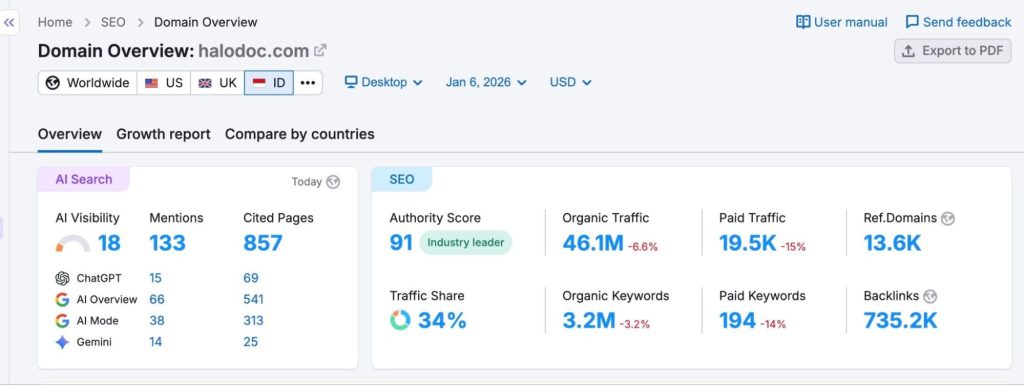Click Domain Overview in the breadcrumb

tap(206, 22)
